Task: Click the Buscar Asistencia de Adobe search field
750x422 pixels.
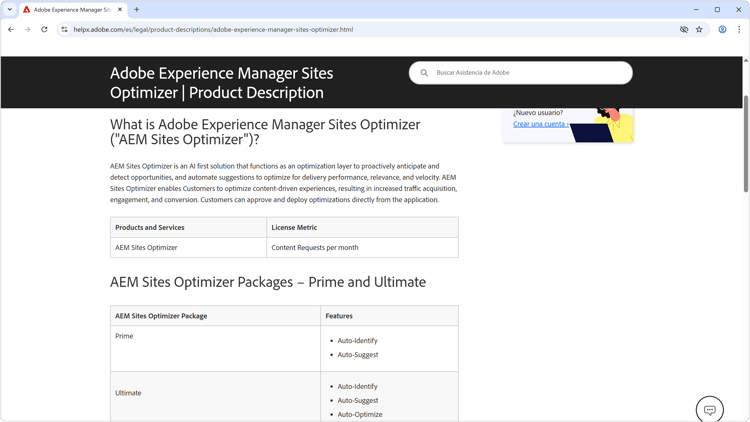Action: click(x=520, y=73)
